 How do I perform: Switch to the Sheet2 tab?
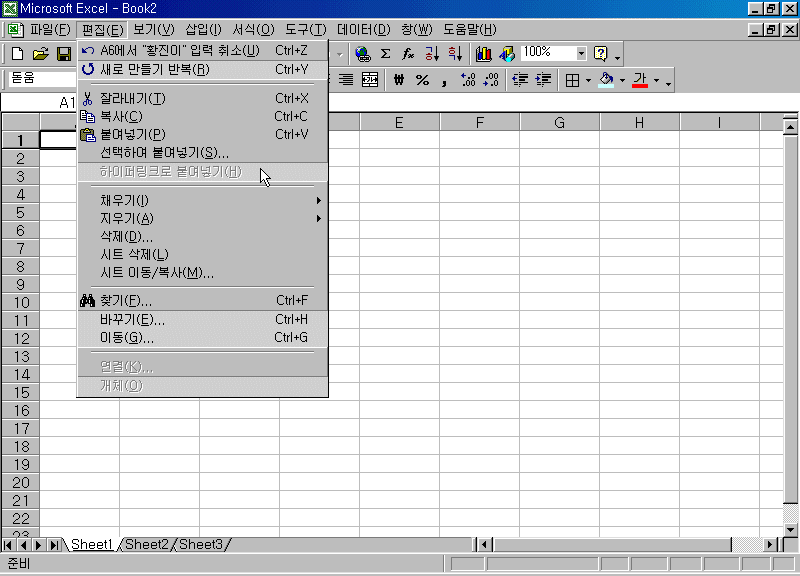click(x=146, y=544)
